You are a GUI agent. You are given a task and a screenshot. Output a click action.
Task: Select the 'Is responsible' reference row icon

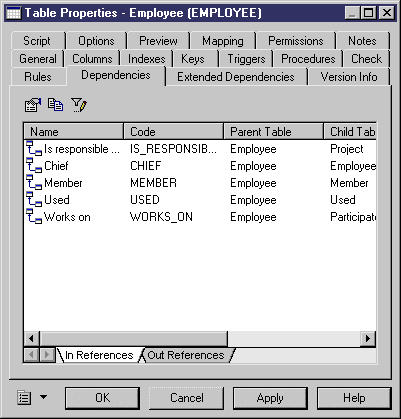point(34,149)
